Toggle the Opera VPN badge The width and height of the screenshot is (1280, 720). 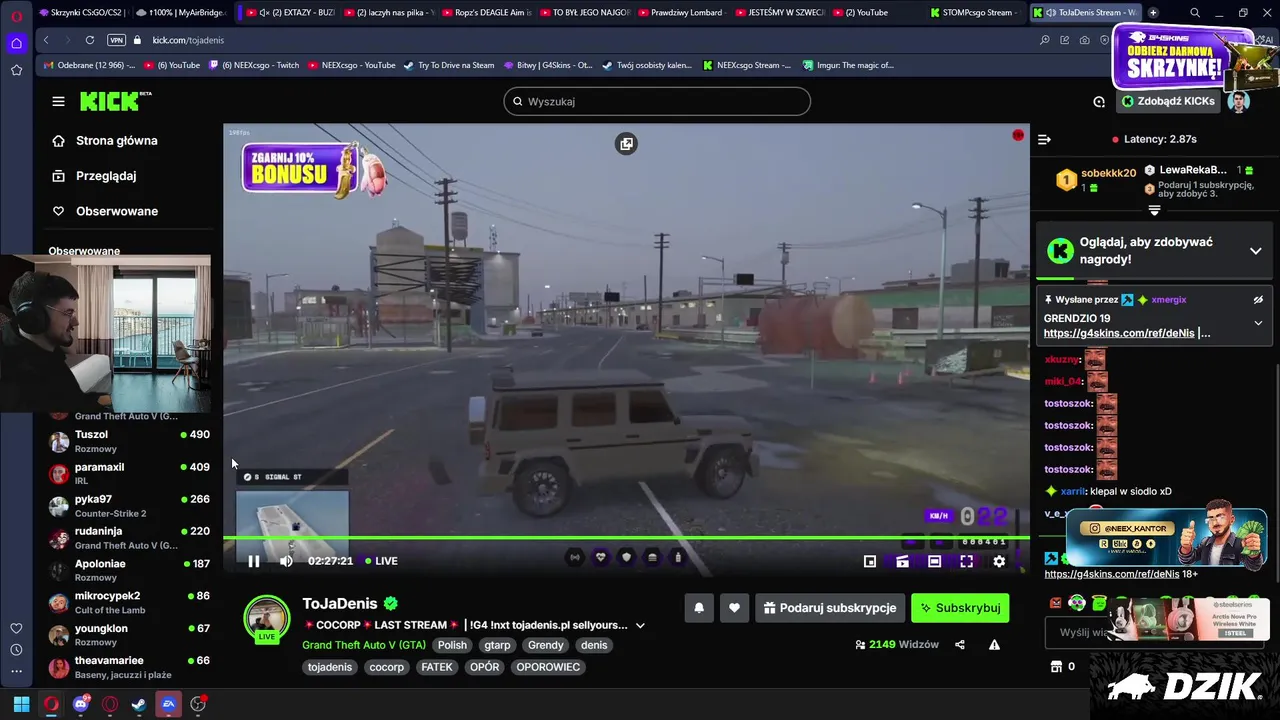116,40
